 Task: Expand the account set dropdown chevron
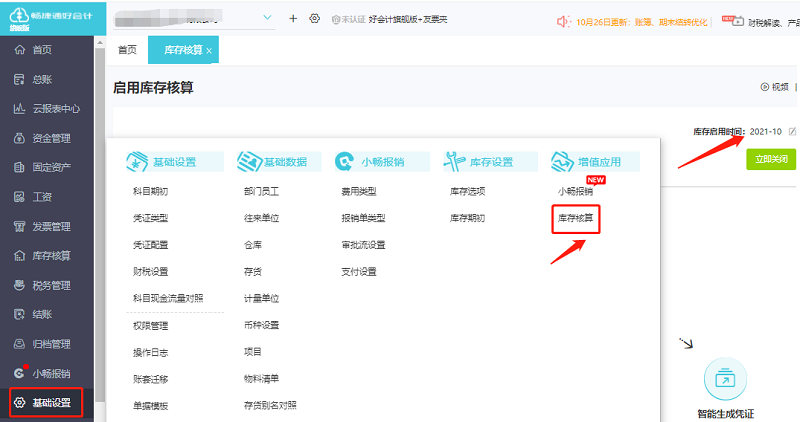point(267,18)
